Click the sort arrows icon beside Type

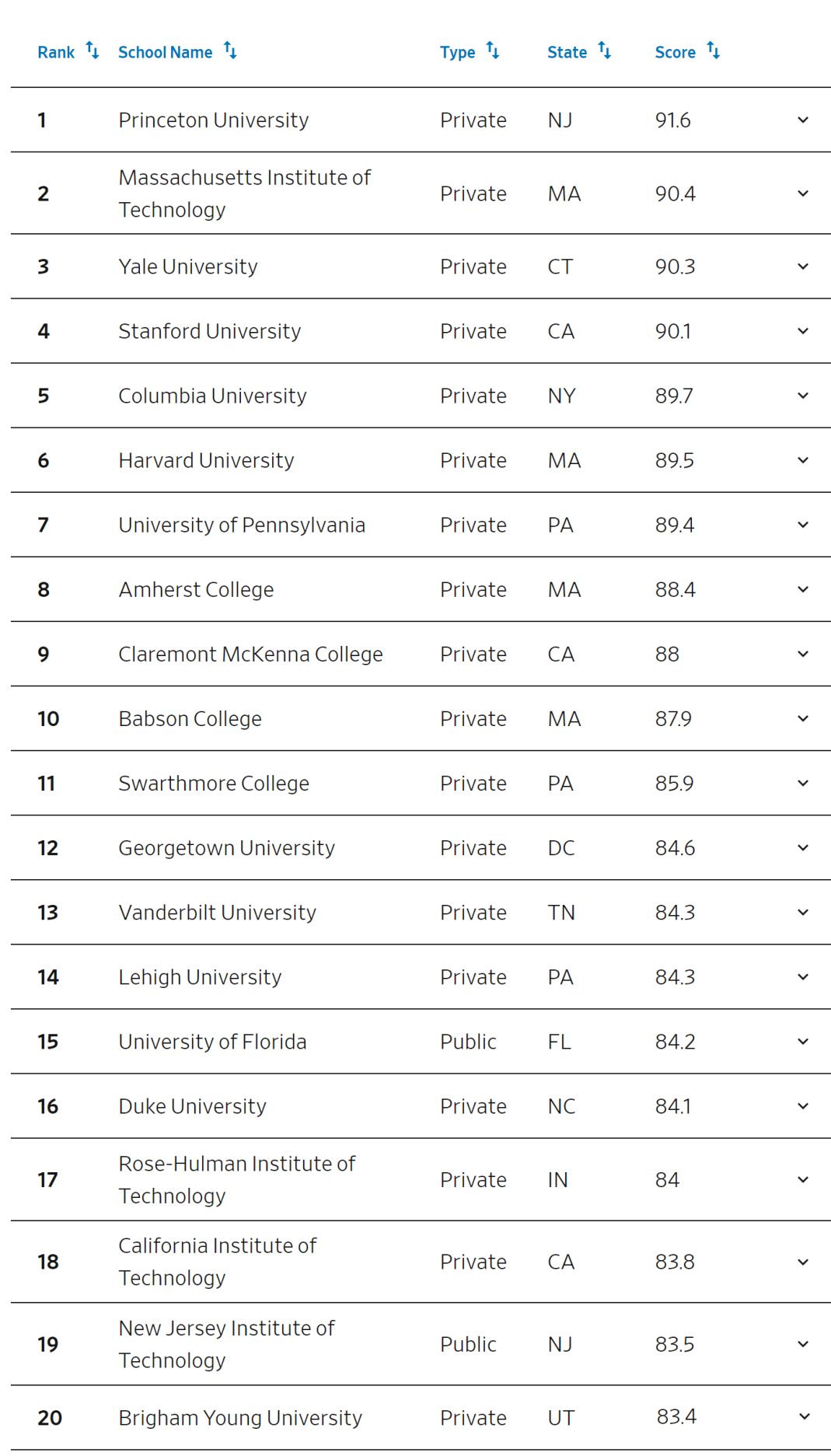493,51
